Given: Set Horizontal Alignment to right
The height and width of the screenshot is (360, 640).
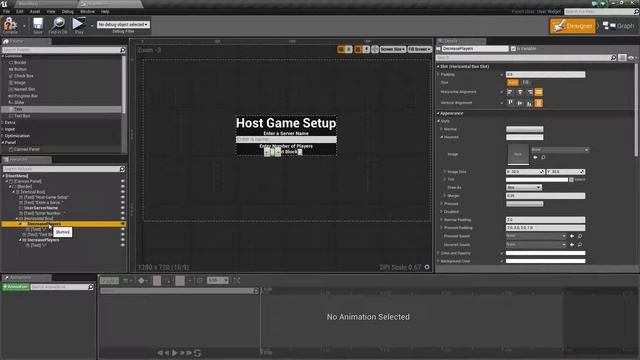Looking at the screenshot, I should [x=530, y=92].
